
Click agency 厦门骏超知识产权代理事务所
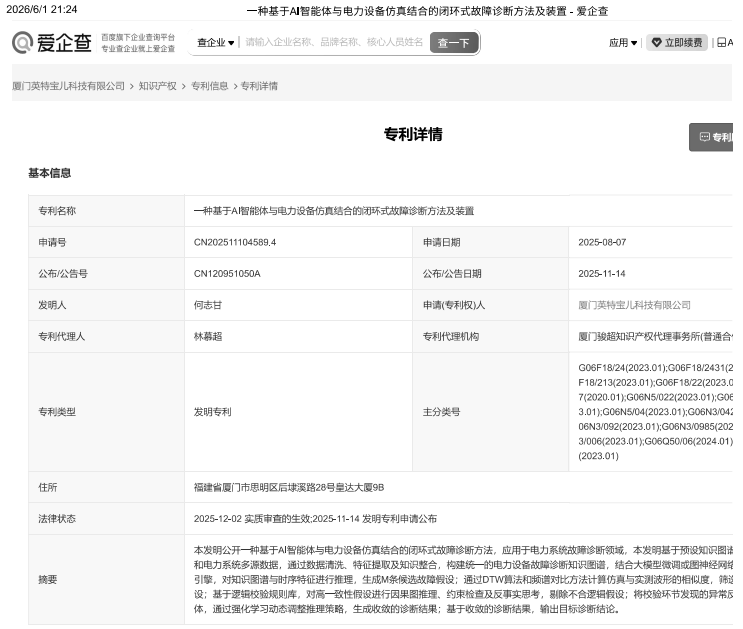point(655,337)
